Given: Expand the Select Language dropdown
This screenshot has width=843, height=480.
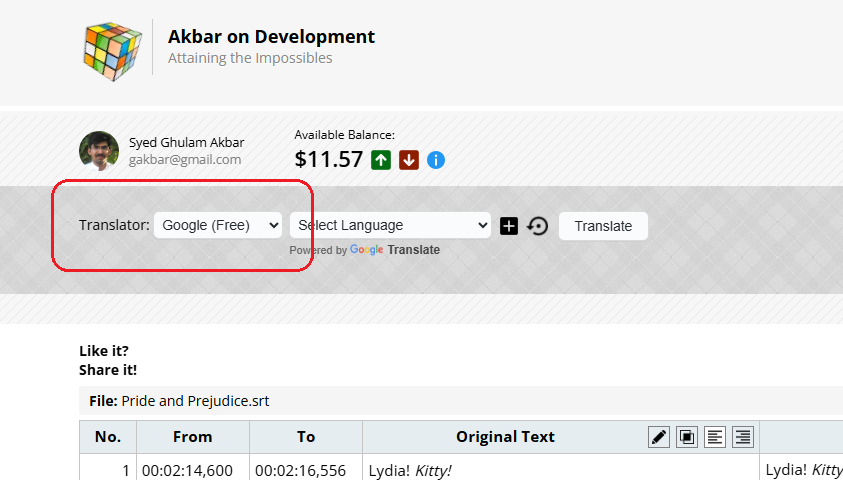Looking at the screenshot, I should click(390, 225).
